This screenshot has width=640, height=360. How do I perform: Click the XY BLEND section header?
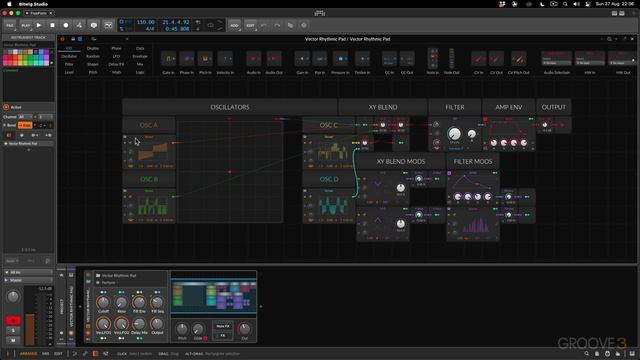tap(383, 107)
